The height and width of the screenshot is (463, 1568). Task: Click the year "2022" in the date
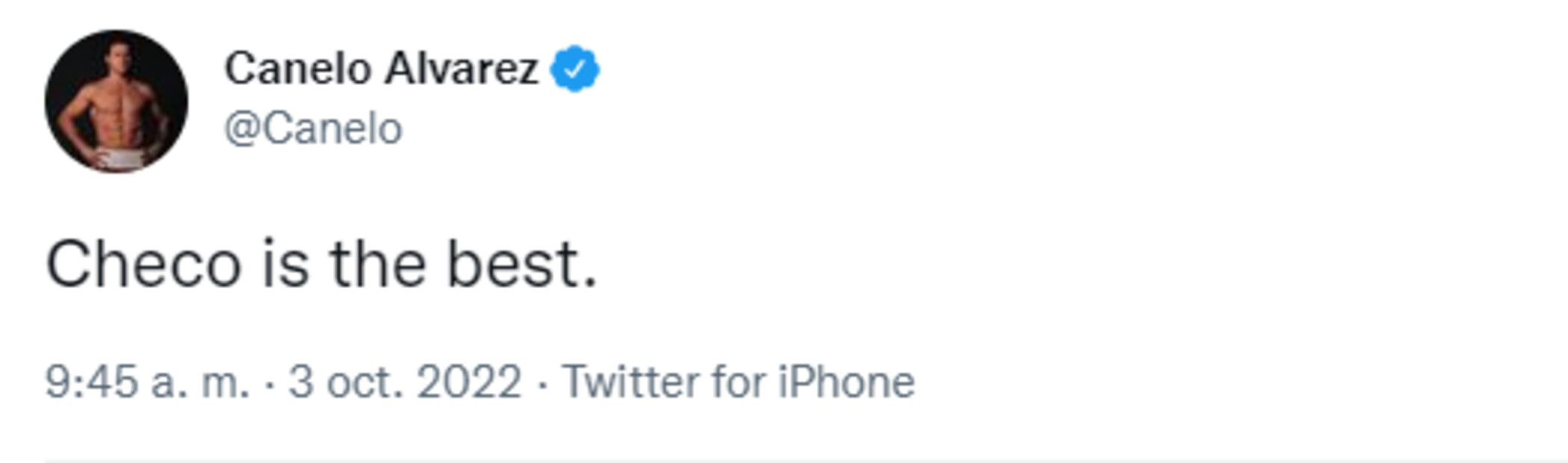pyautogui.click(x=469, y=382)
